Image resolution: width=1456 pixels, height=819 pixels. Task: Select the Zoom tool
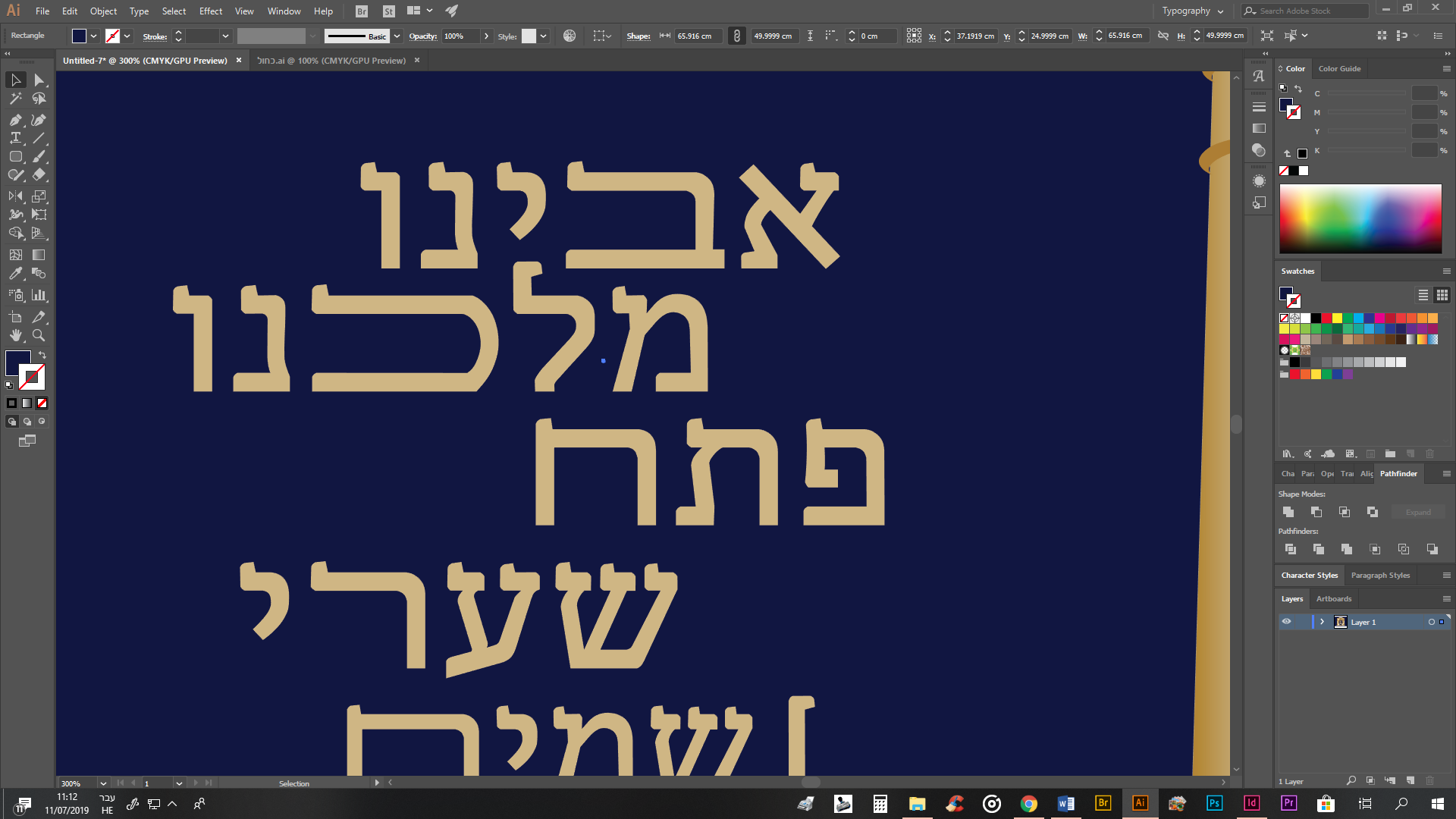coord(39,335)
